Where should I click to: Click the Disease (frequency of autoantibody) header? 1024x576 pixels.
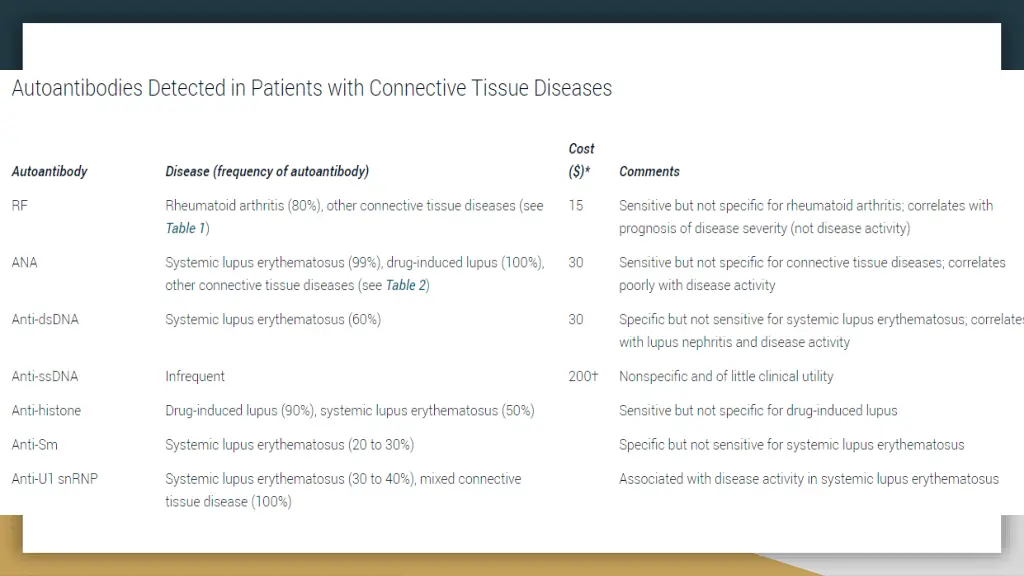tap(266, 172)
